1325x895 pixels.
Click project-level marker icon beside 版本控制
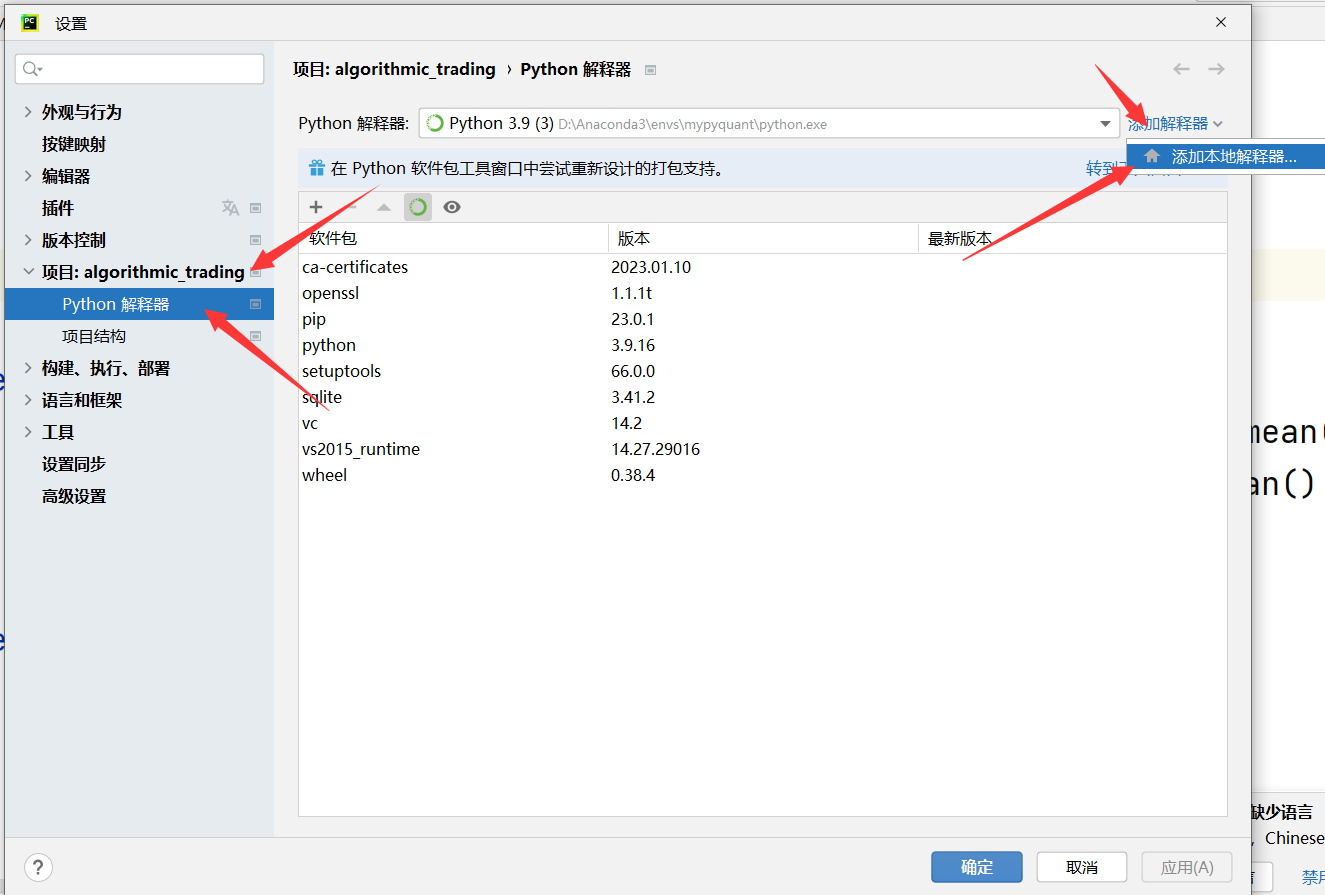[255, 240]
